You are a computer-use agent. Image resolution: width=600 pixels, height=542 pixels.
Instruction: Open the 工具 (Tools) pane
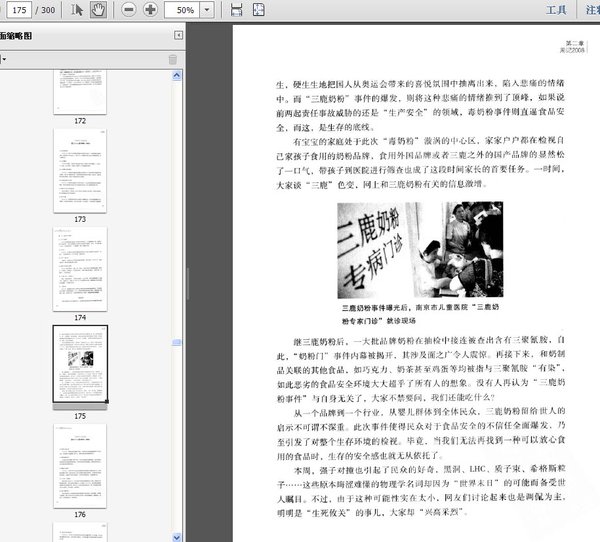pyautogui.click(x=557, y=10)
